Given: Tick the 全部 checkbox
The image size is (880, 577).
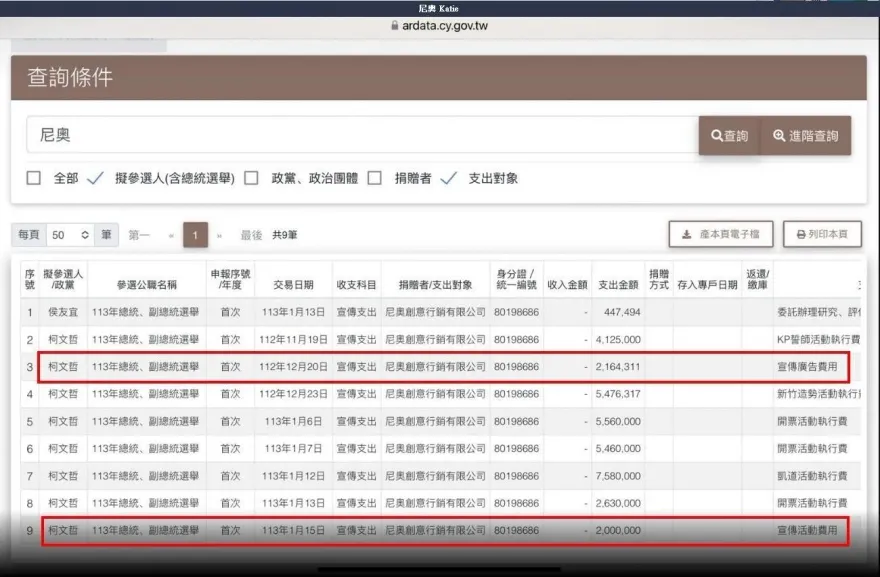Looking at the screenshot, I should [x=34, y=178].
